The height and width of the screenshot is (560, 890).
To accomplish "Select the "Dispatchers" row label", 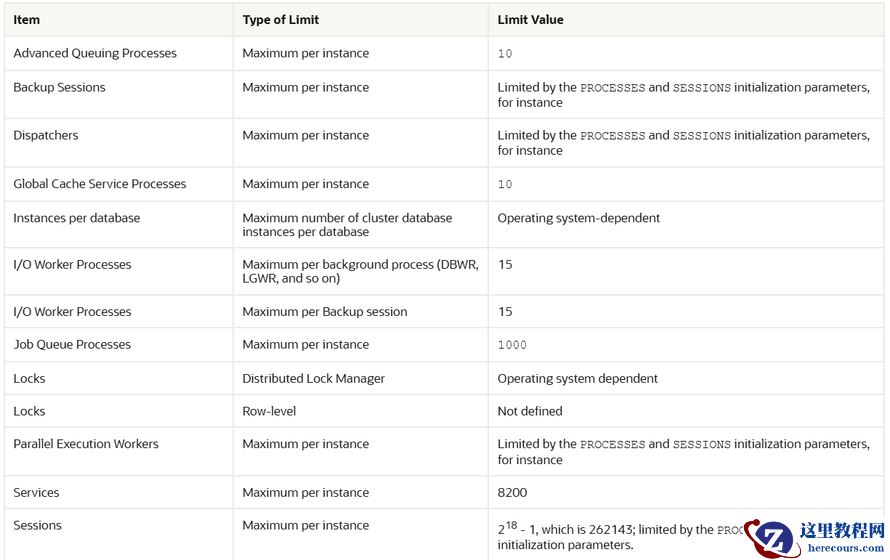I will pos(45,136).
